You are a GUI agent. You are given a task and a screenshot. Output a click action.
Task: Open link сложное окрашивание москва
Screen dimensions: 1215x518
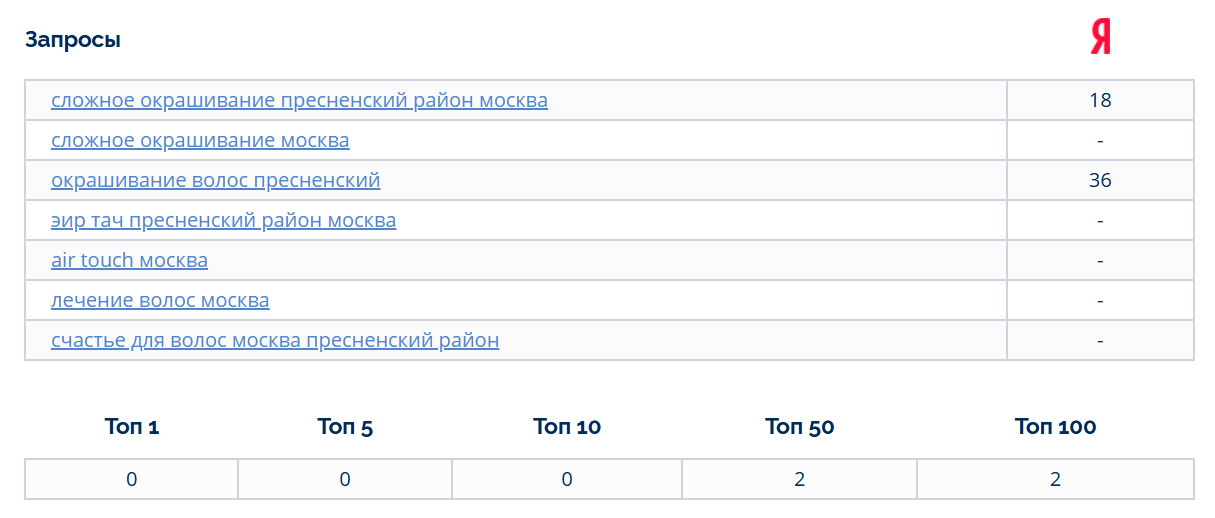point(200,140)
